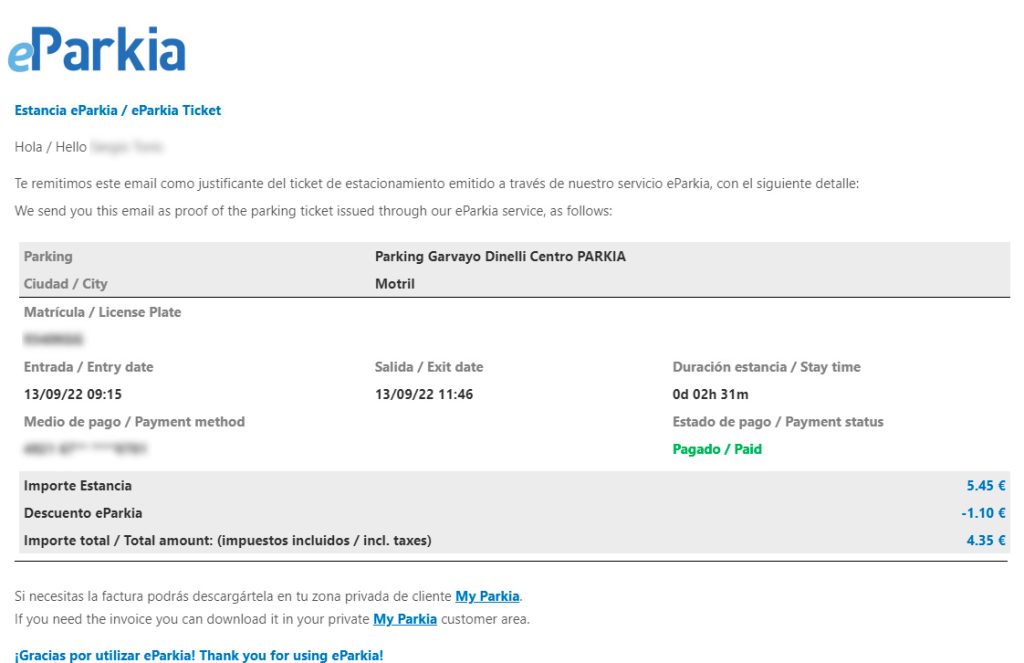This screenshot has width=1024, height=663.
Task: Click the Thank you for using eParkia line
Action: tap(199, 656)
